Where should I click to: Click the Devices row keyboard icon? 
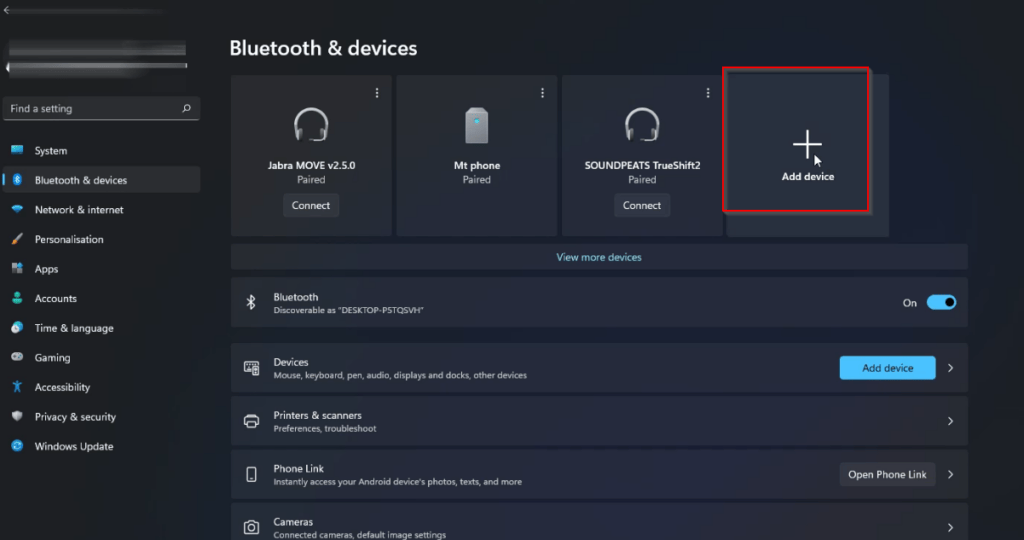pos(251,368)
